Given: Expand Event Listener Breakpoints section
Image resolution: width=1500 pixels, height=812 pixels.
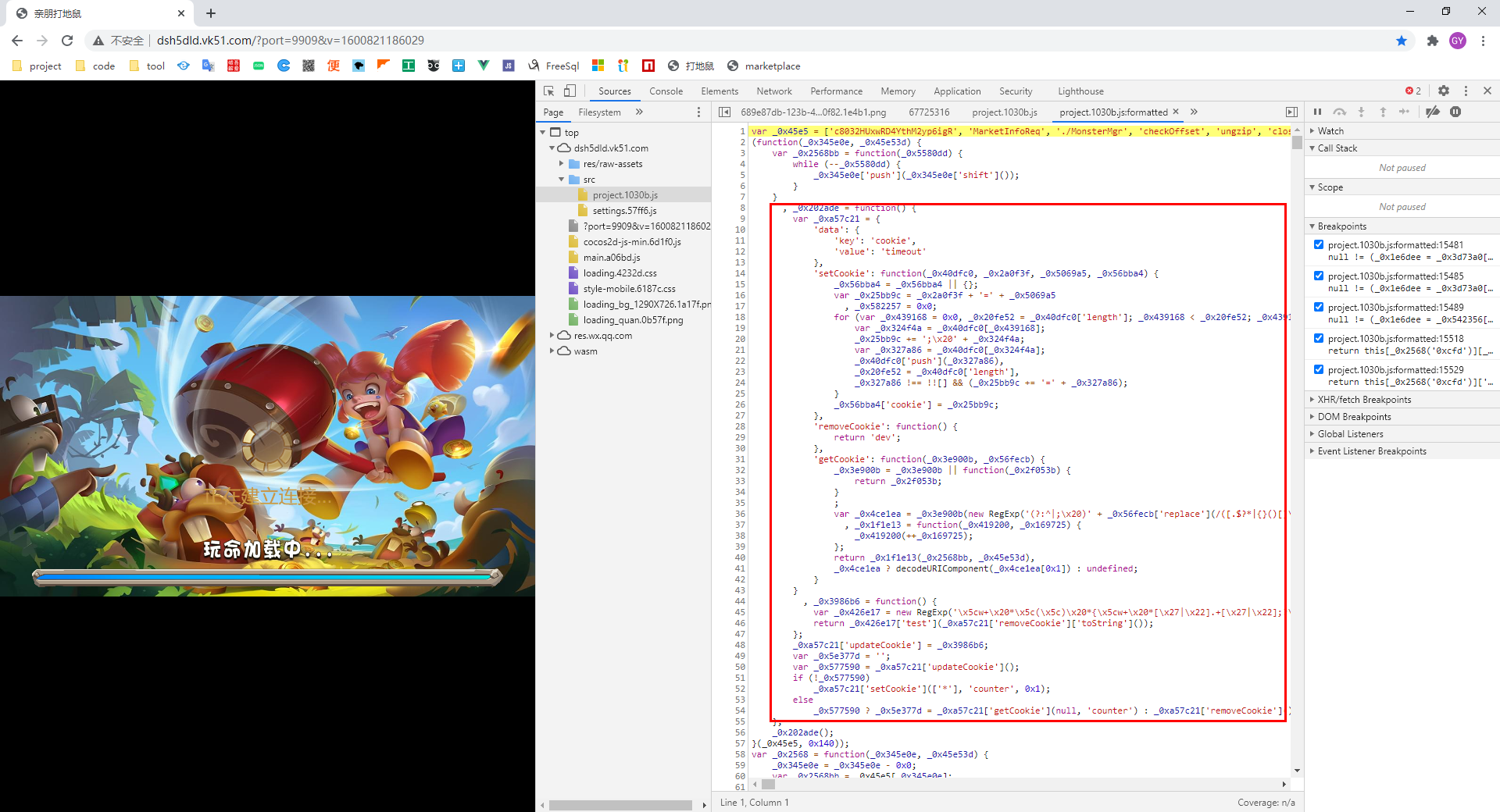Looking at the screenshot, I should [1402, 451].
